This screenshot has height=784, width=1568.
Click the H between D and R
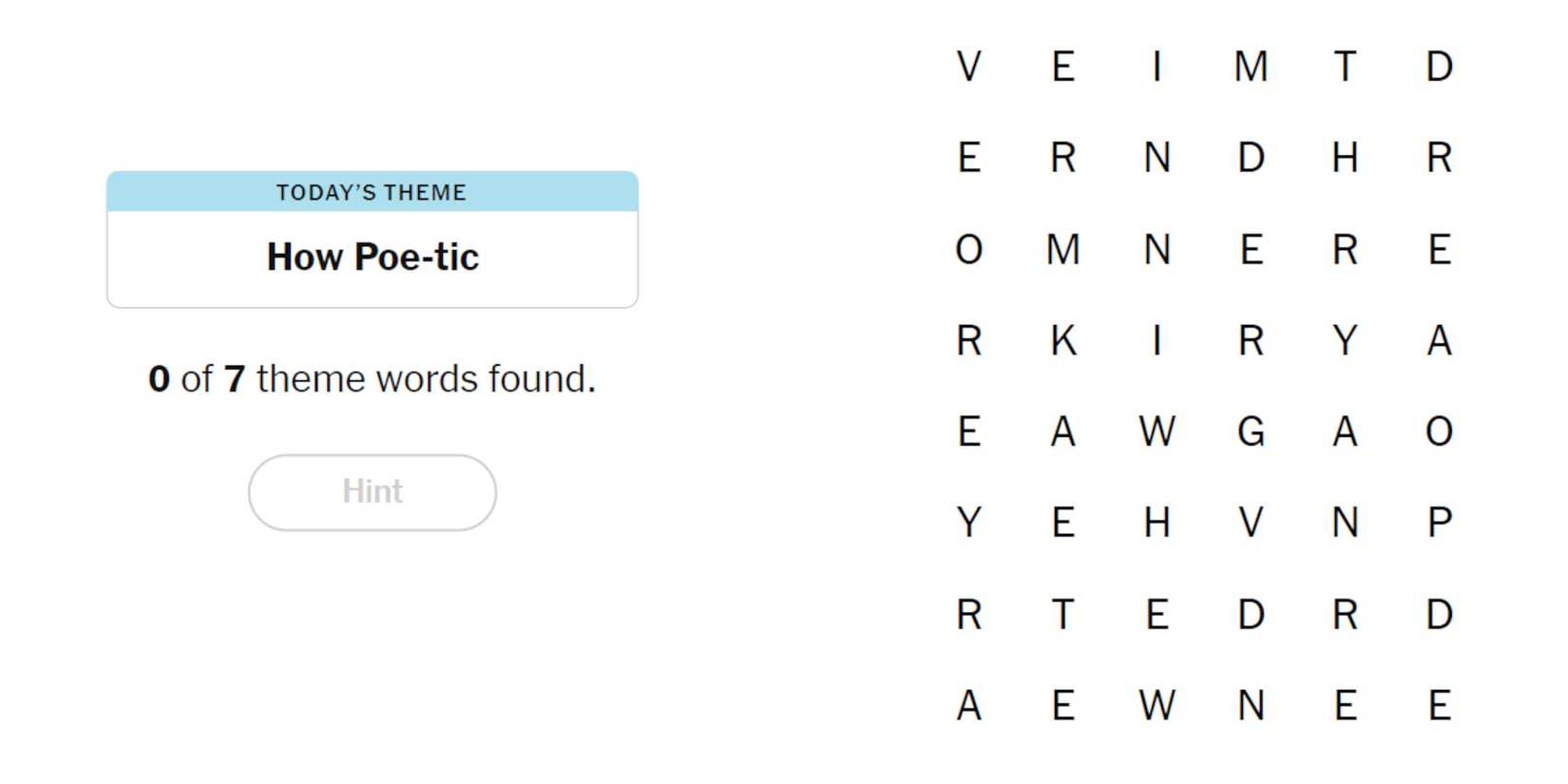[x=1345, y=158]
